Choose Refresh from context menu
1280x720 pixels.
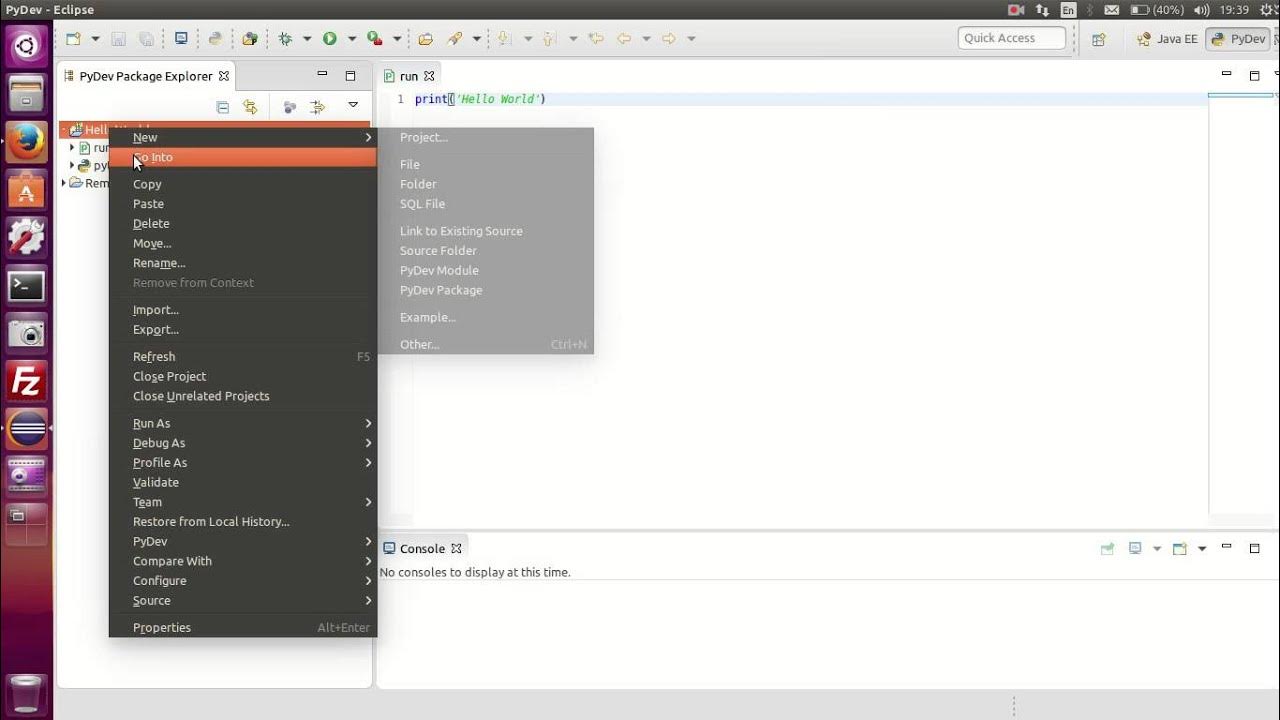[243, 357]
